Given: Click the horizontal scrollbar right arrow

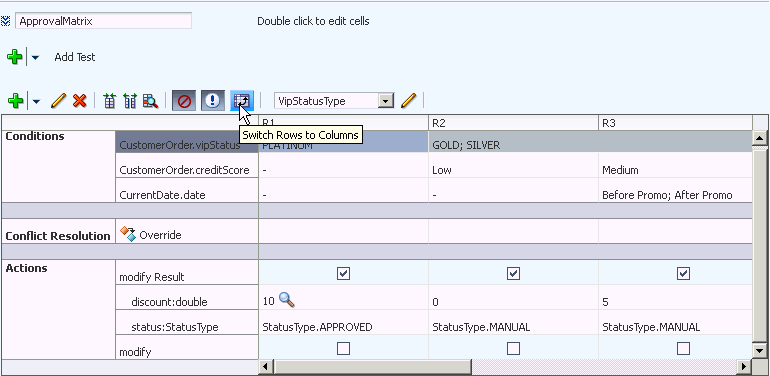Looking at the screenshot, I should [744, 366].
